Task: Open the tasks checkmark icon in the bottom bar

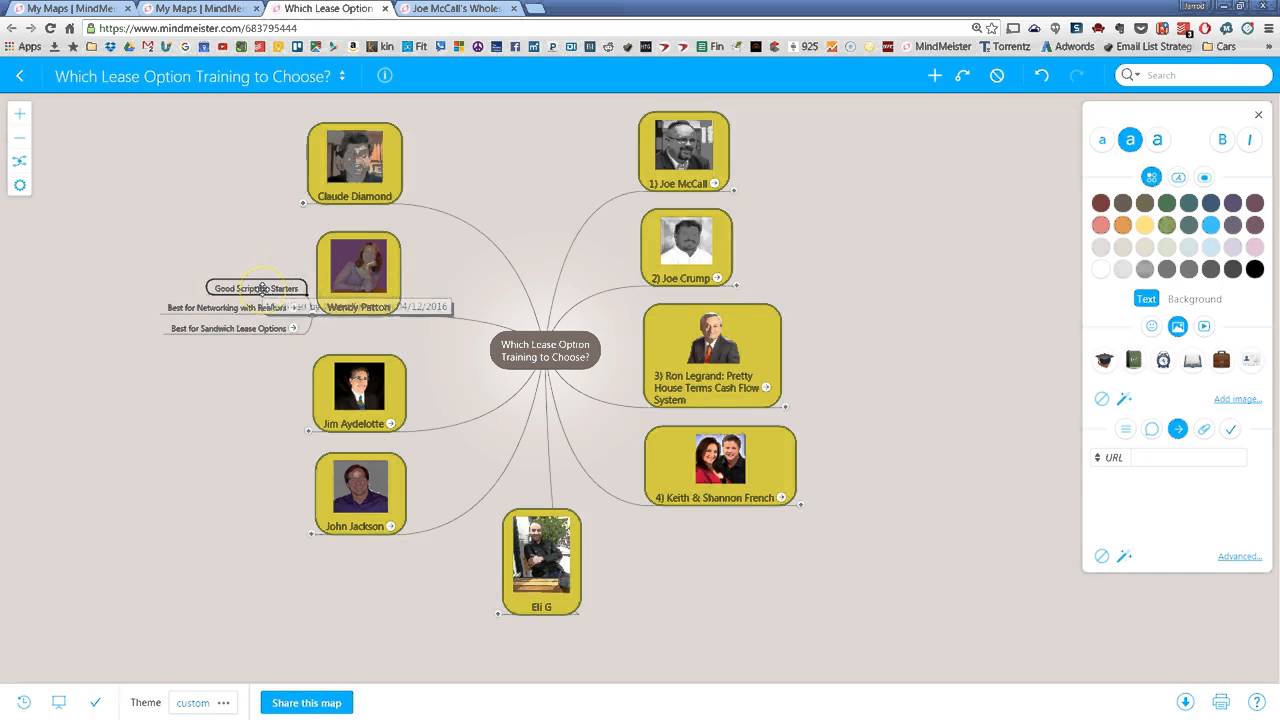Action: [x=95, y=702]
